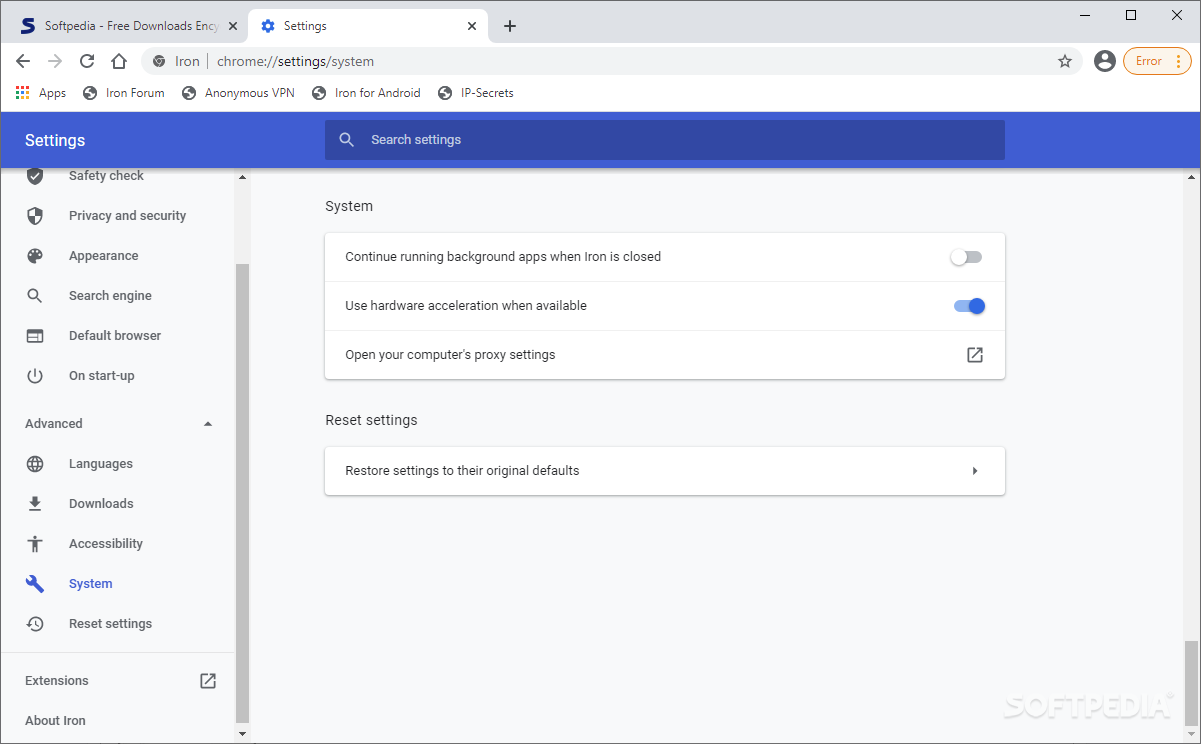Switch to the Settings tab
The image size is (1201, 744).
[x=368, y=26]
